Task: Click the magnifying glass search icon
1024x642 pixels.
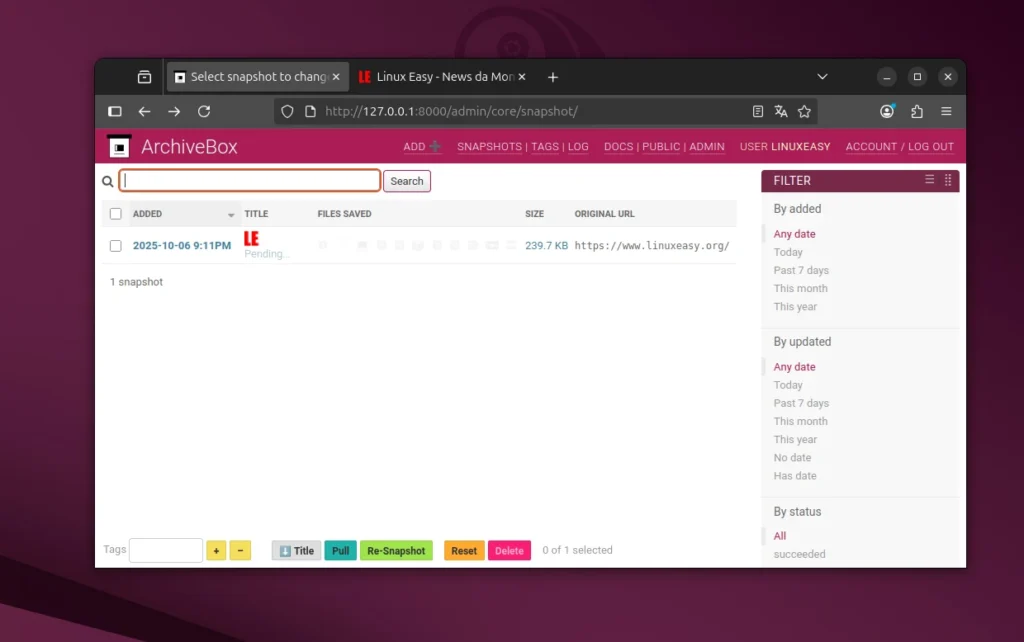Action: tap(107, 181)
